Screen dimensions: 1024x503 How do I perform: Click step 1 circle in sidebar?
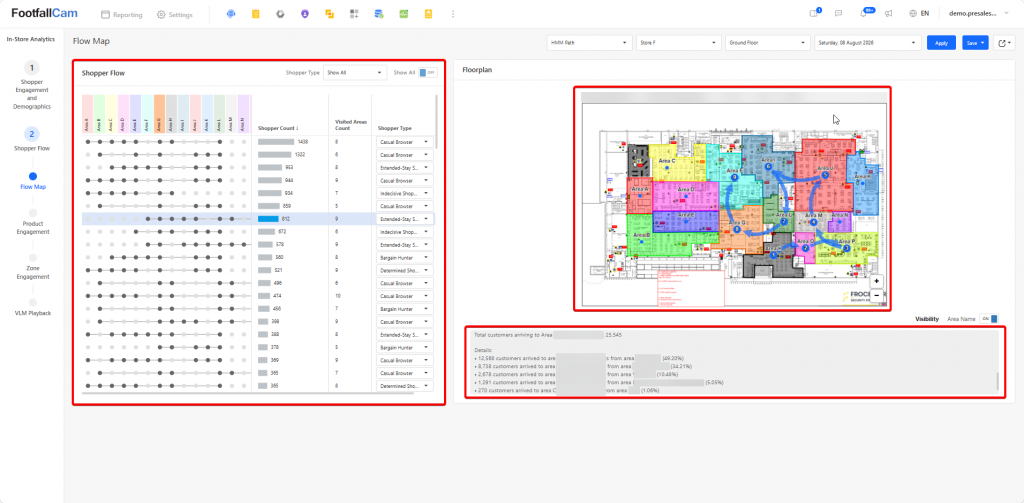(31, 68)
